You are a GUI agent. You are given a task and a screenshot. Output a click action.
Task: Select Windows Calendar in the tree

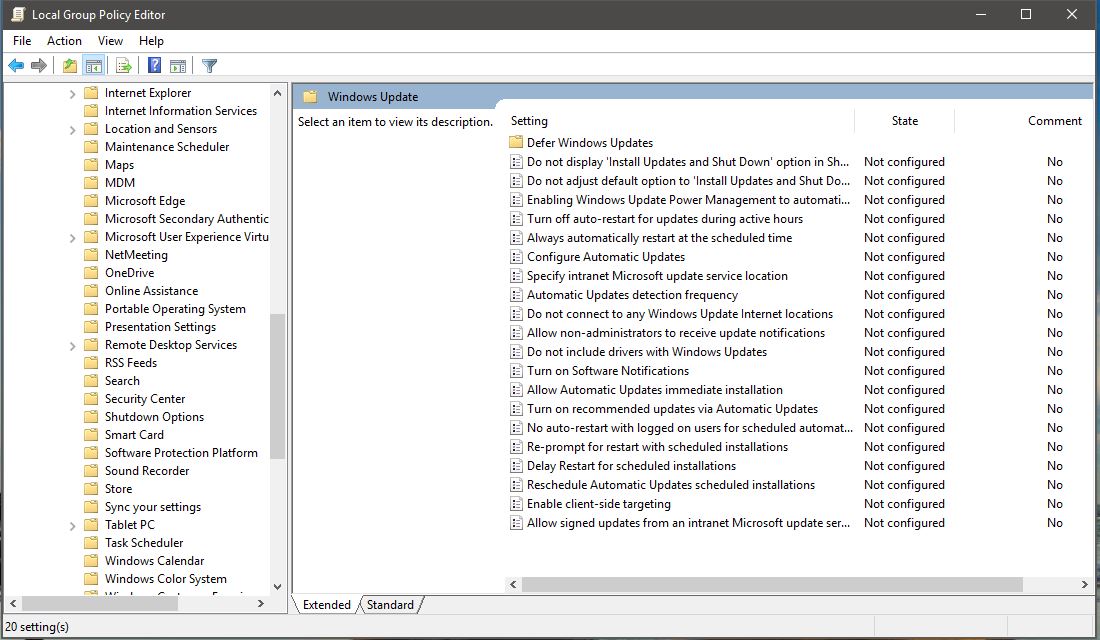coord(154,561)
